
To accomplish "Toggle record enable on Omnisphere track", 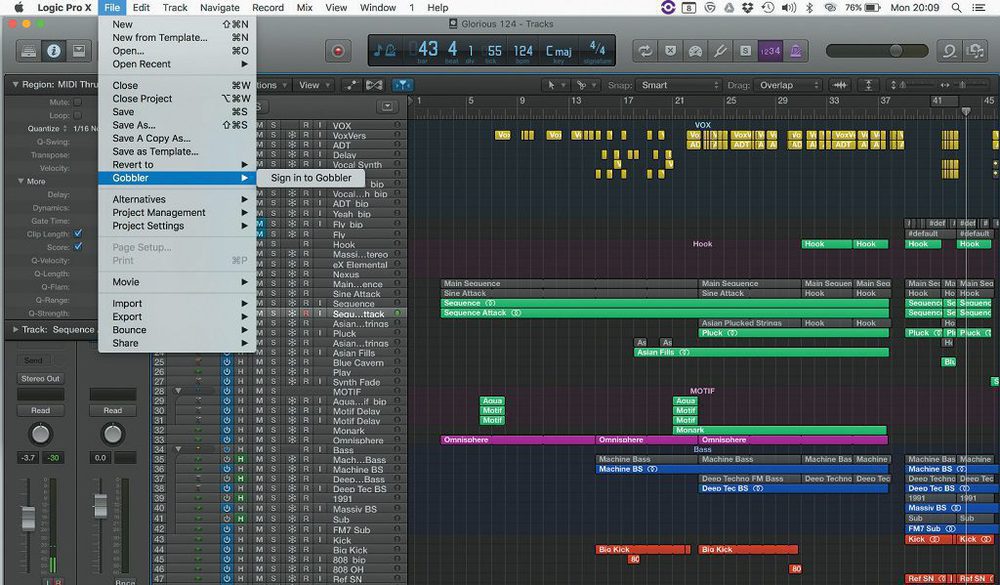I will click(x=306, y=440).
